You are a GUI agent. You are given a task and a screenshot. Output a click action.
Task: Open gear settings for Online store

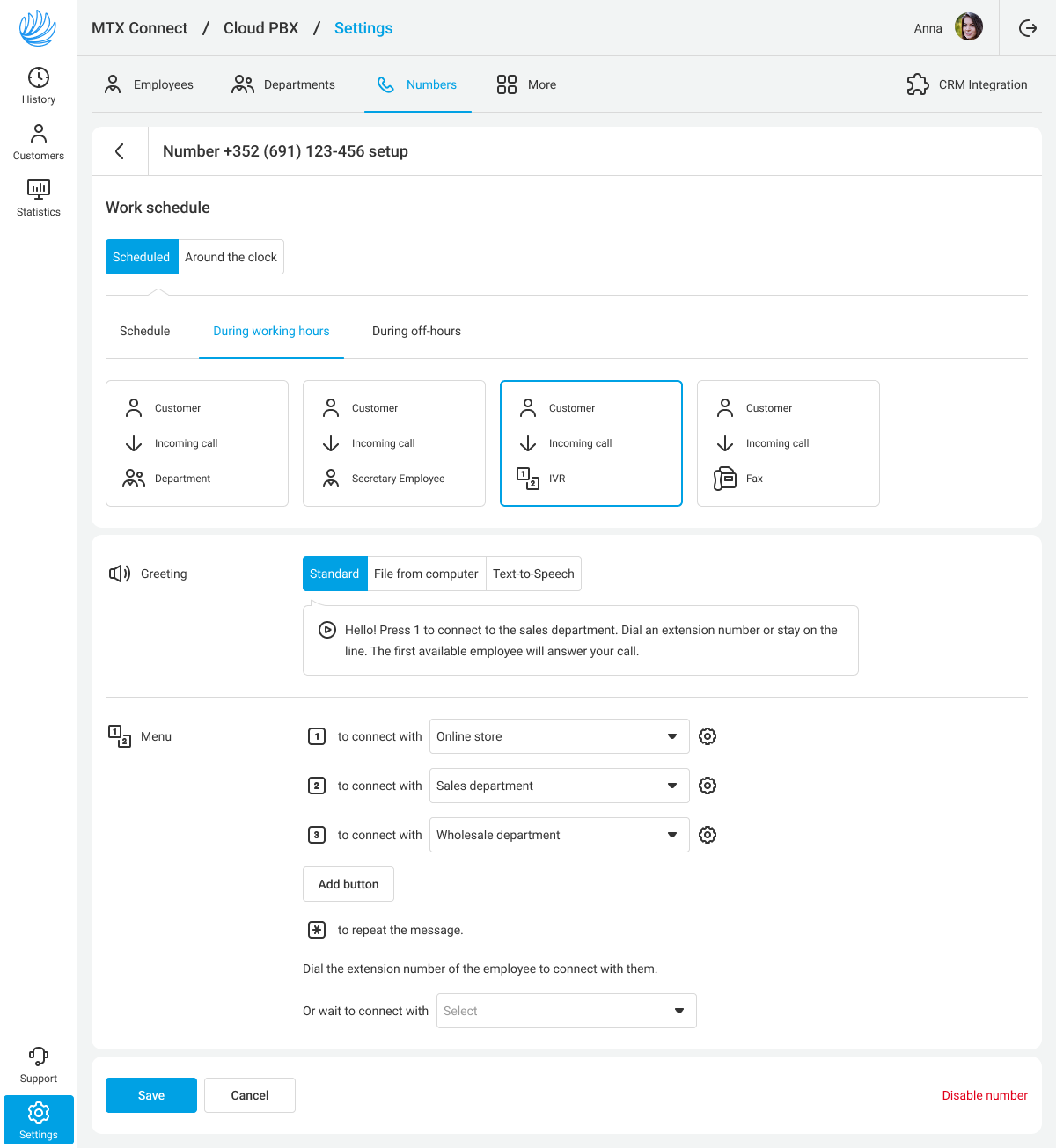click(708, 736)
